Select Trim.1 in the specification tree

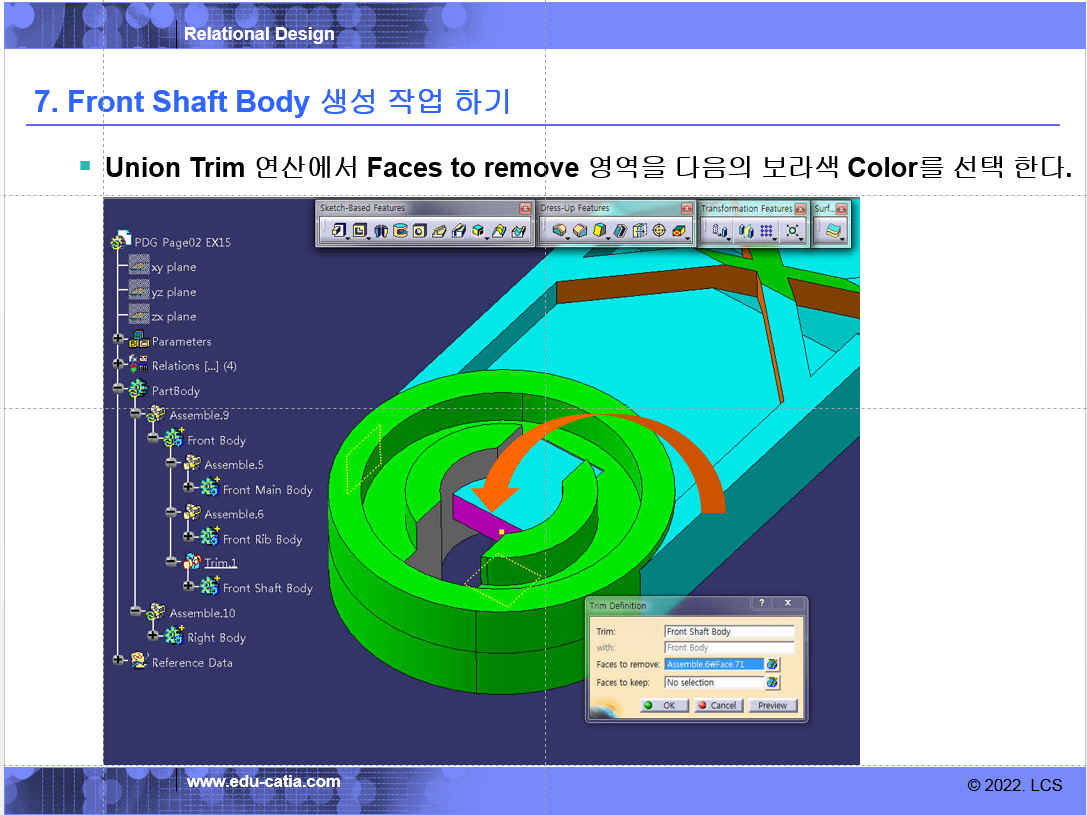(220, 563)
